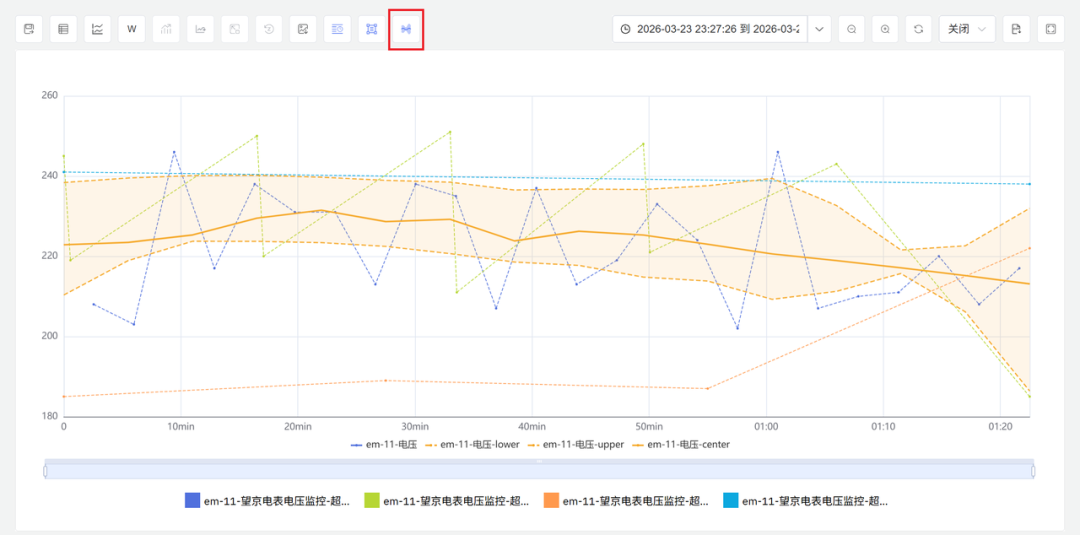Image resolution: width=1080 pixels, height=535 pixels.
Task: Click the zoom out magnifier icon
Action: (851, 29)
